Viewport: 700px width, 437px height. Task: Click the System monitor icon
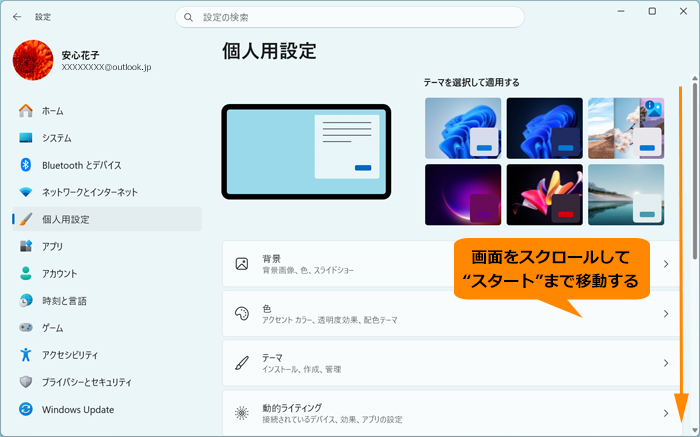pos(25,138)
